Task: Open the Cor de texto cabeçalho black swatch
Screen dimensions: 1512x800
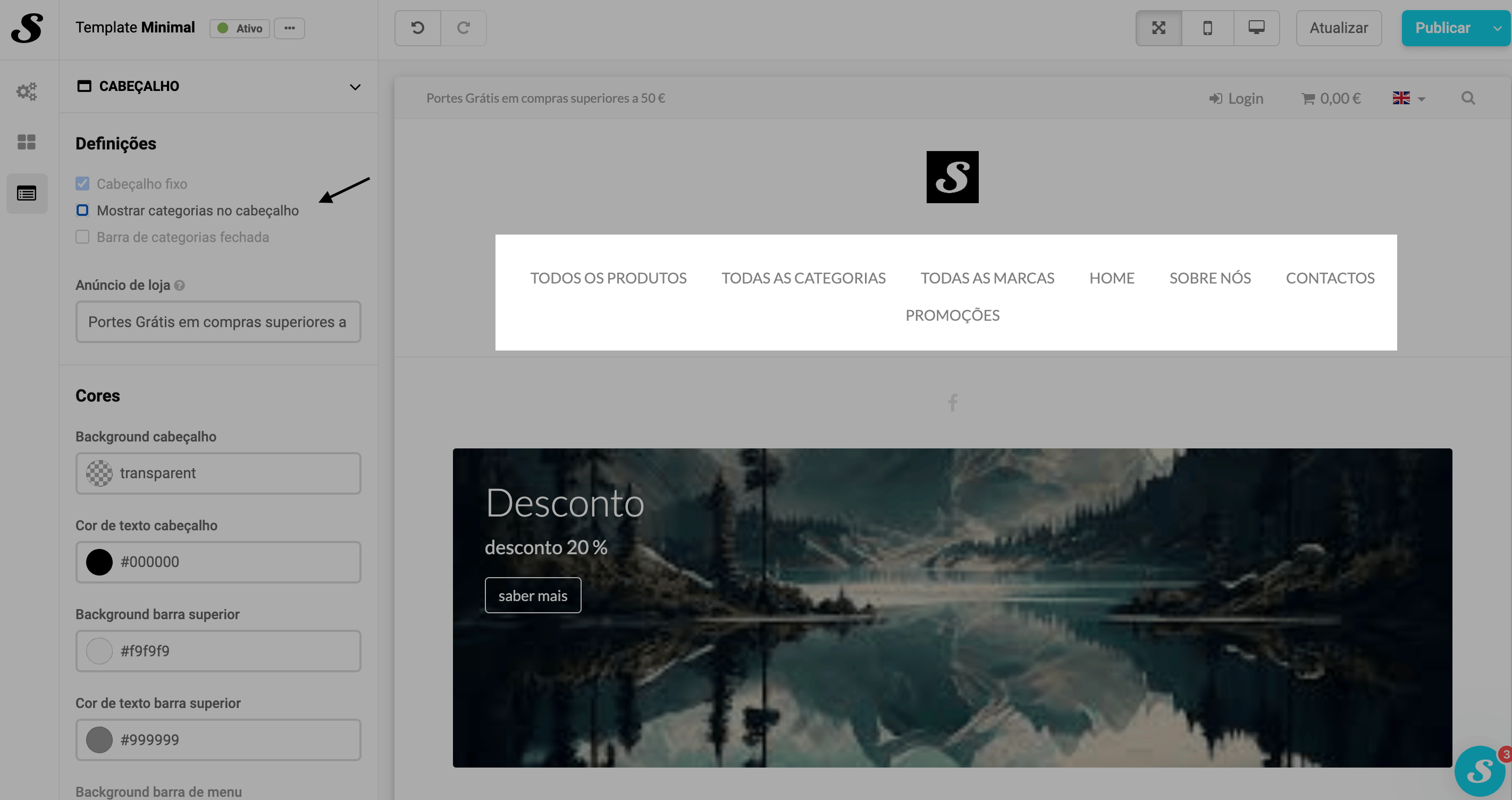Action: pyautogui.click(x=99, y=562)
